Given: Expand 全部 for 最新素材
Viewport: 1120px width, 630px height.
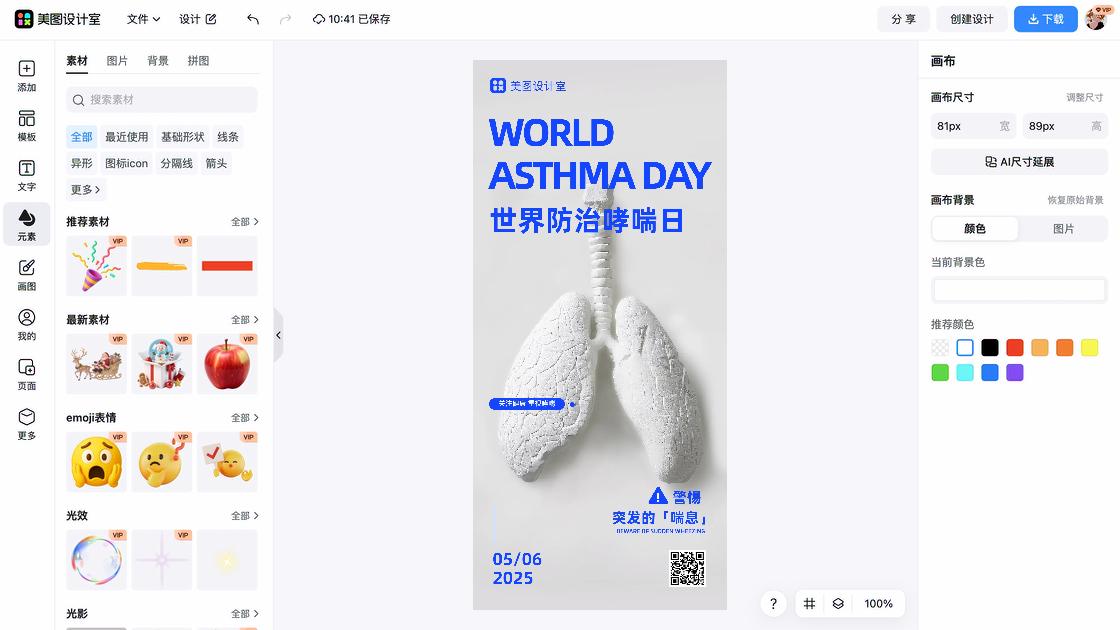Looking at the screenshot, I should pos(244,319).
